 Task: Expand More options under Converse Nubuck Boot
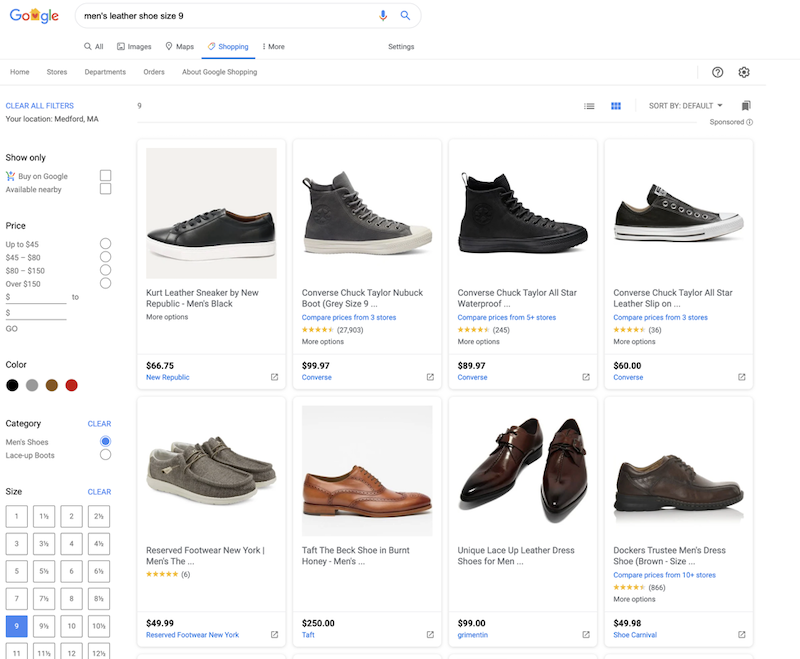323,342
